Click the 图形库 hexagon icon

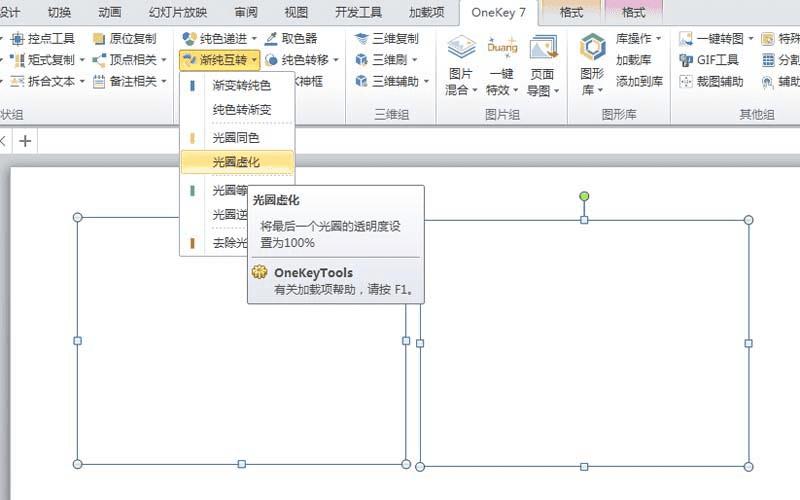click(x=592, y=48)
